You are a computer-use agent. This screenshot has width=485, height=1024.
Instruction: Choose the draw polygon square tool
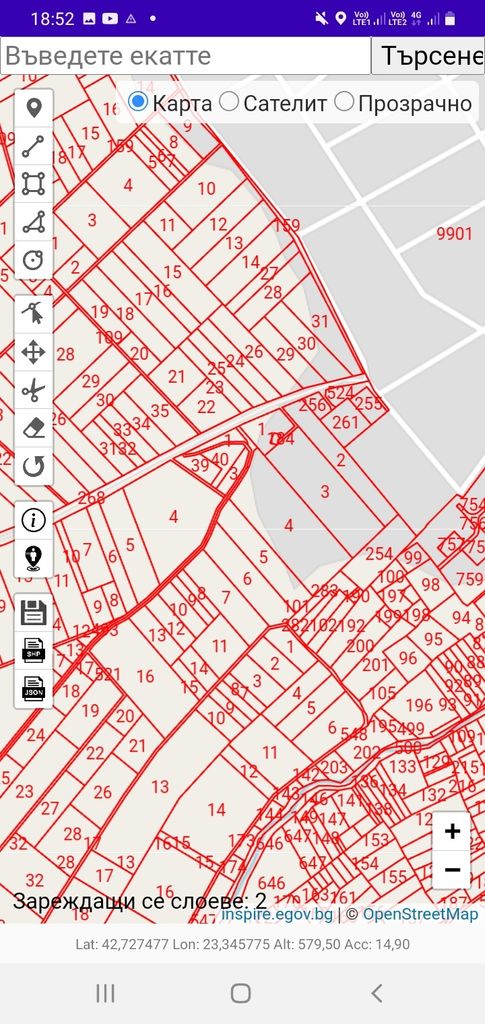click(33, 184)
